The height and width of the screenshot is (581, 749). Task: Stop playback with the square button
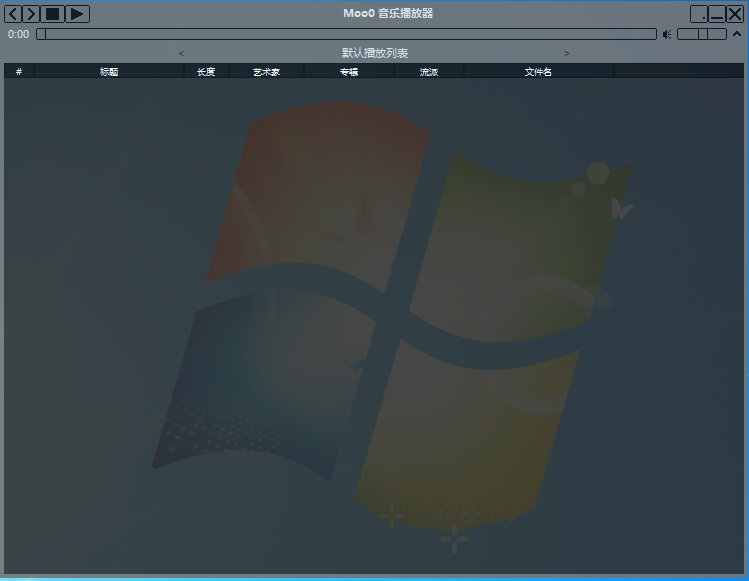(x=53, y=14)
